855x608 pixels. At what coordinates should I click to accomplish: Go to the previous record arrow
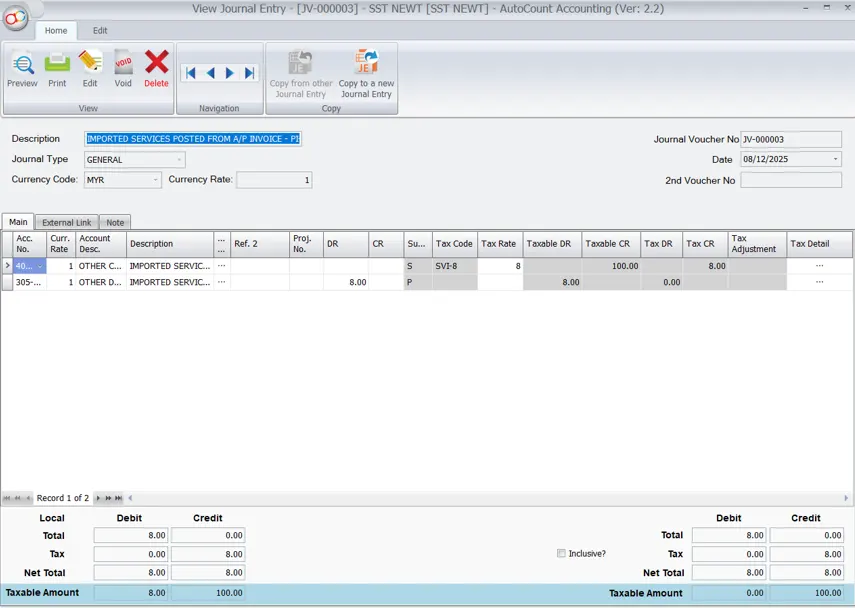coord(209,72)
